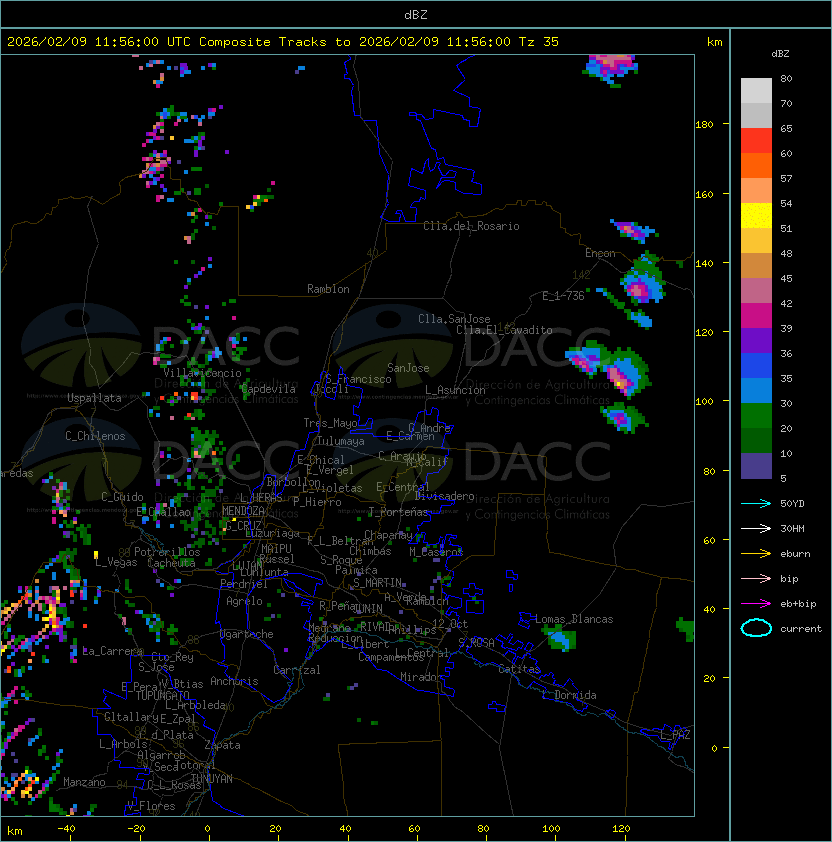832x842 pixels.
Task: Click the '160' tick on the vertical km axis
Action: [704, 194]
